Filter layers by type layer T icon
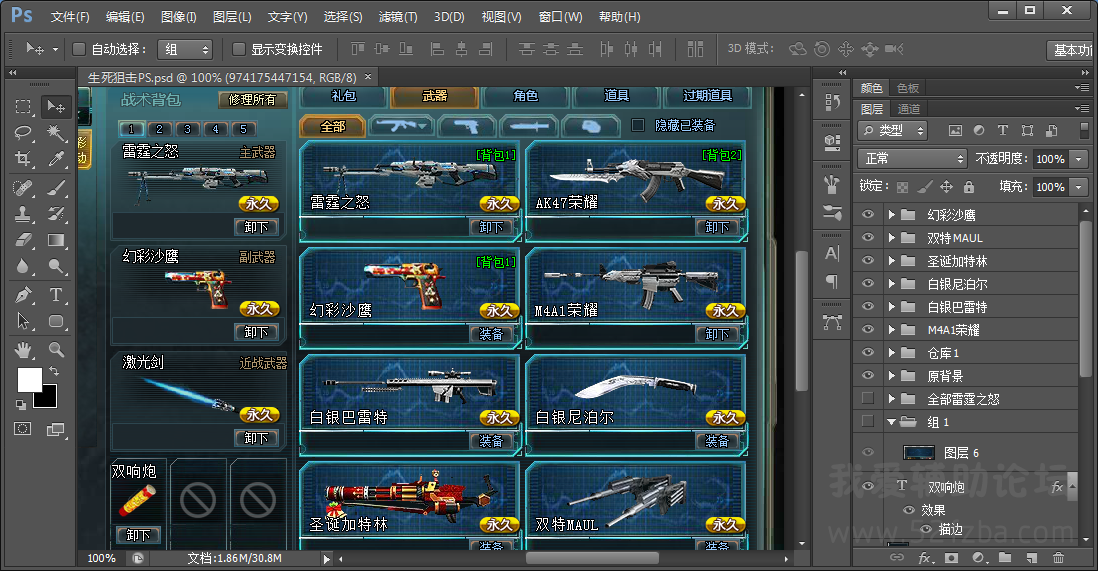 1002,130
